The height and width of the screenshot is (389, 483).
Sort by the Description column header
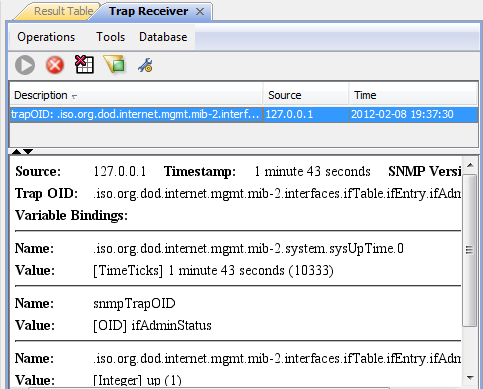pos(136,95)
